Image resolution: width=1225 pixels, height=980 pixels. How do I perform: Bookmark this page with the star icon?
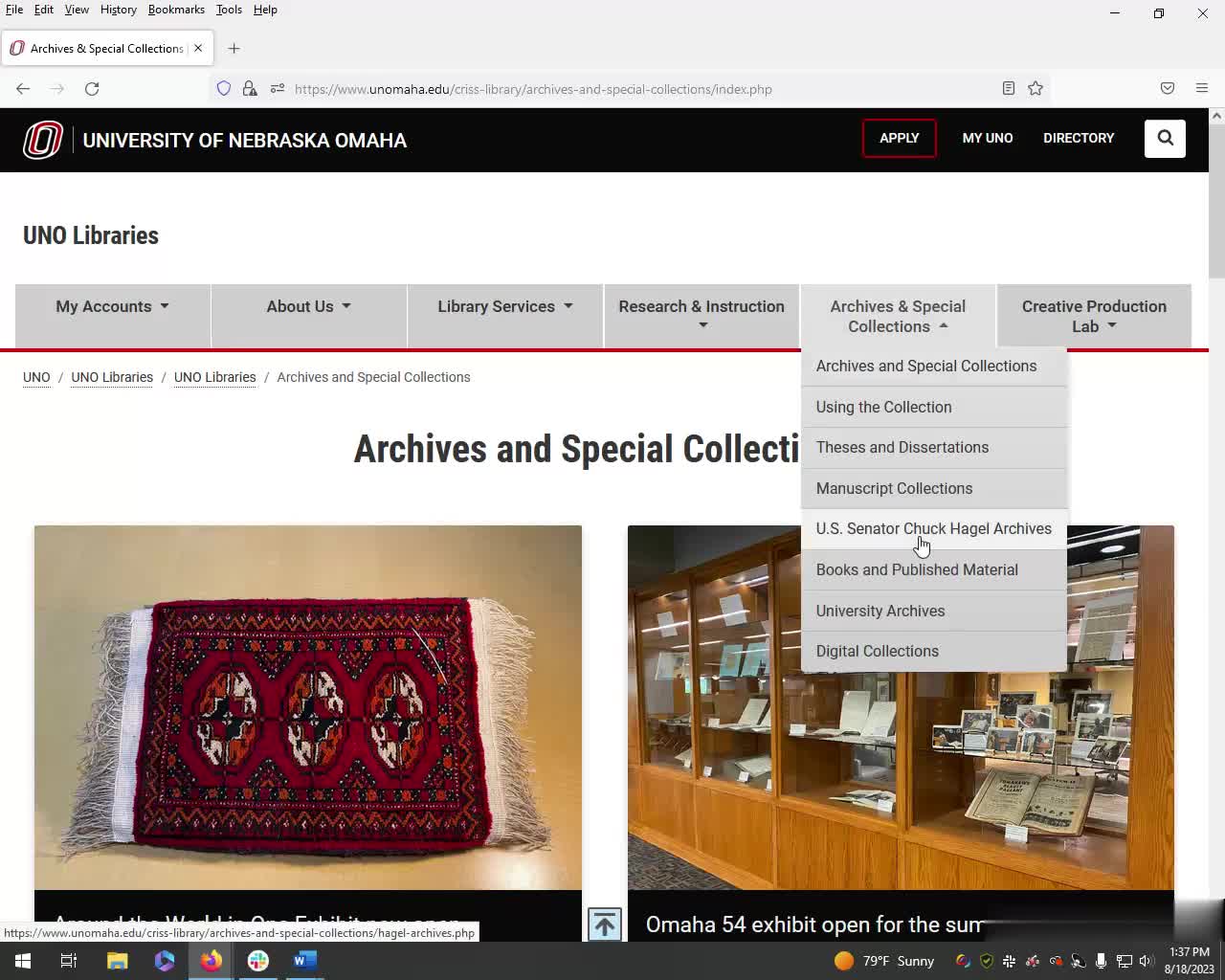(1036, 89)
